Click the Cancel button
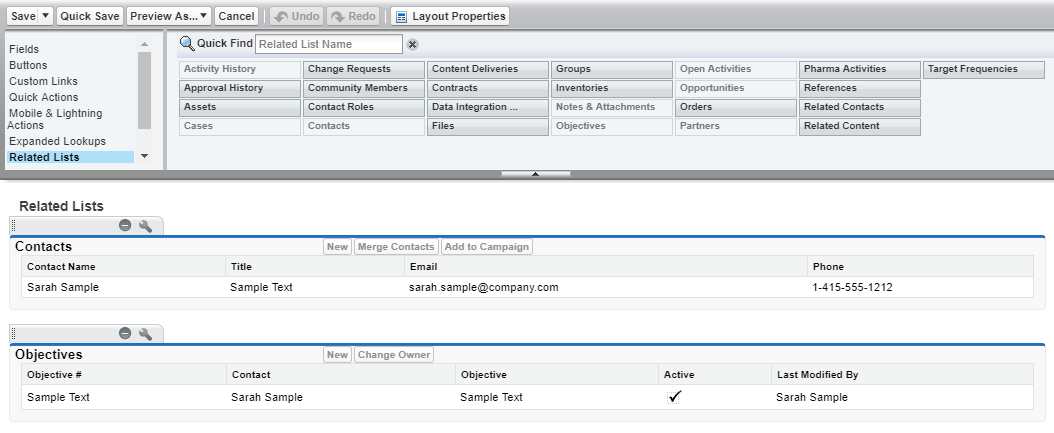Image resolution: width=1054 pixels, height=433 pixels. (x=236, y=16)
